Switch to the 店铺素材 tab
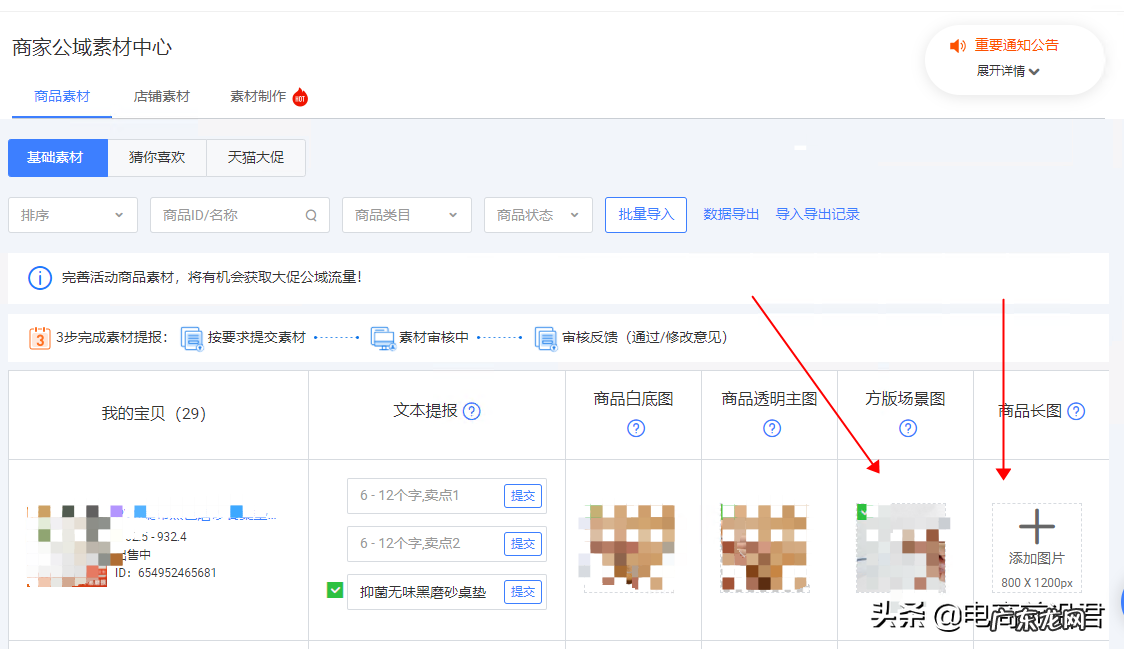The width and height of the screenshot is (1124, 649). click(161, 97)
